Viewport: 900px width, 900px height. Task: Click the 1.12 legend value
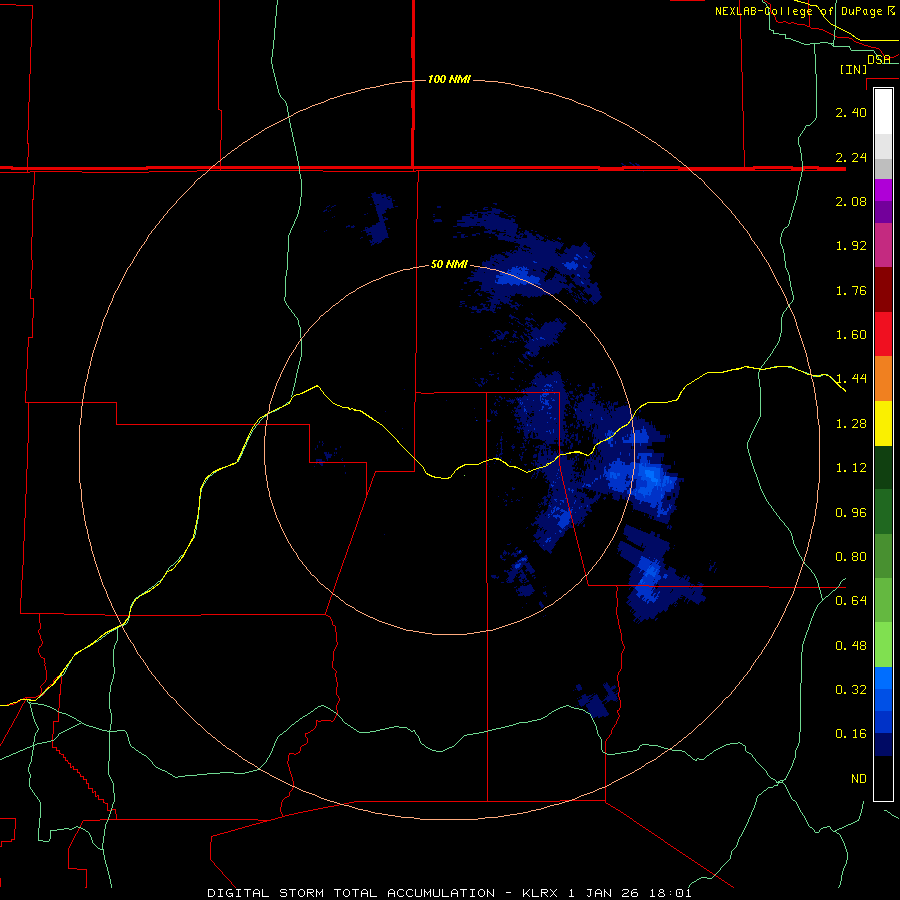click(851, 468)
